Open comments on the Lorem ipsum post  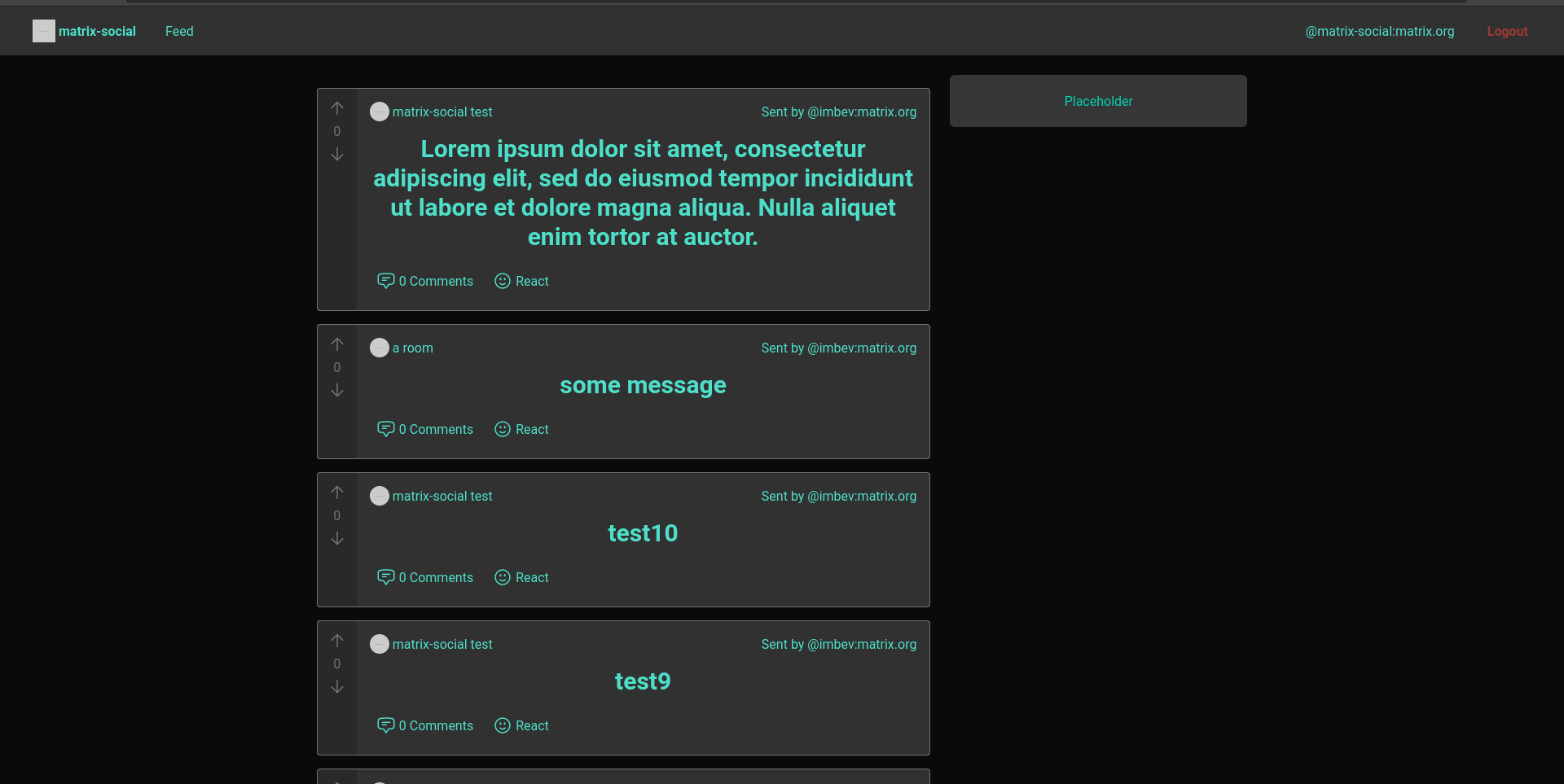coord(425,281)
